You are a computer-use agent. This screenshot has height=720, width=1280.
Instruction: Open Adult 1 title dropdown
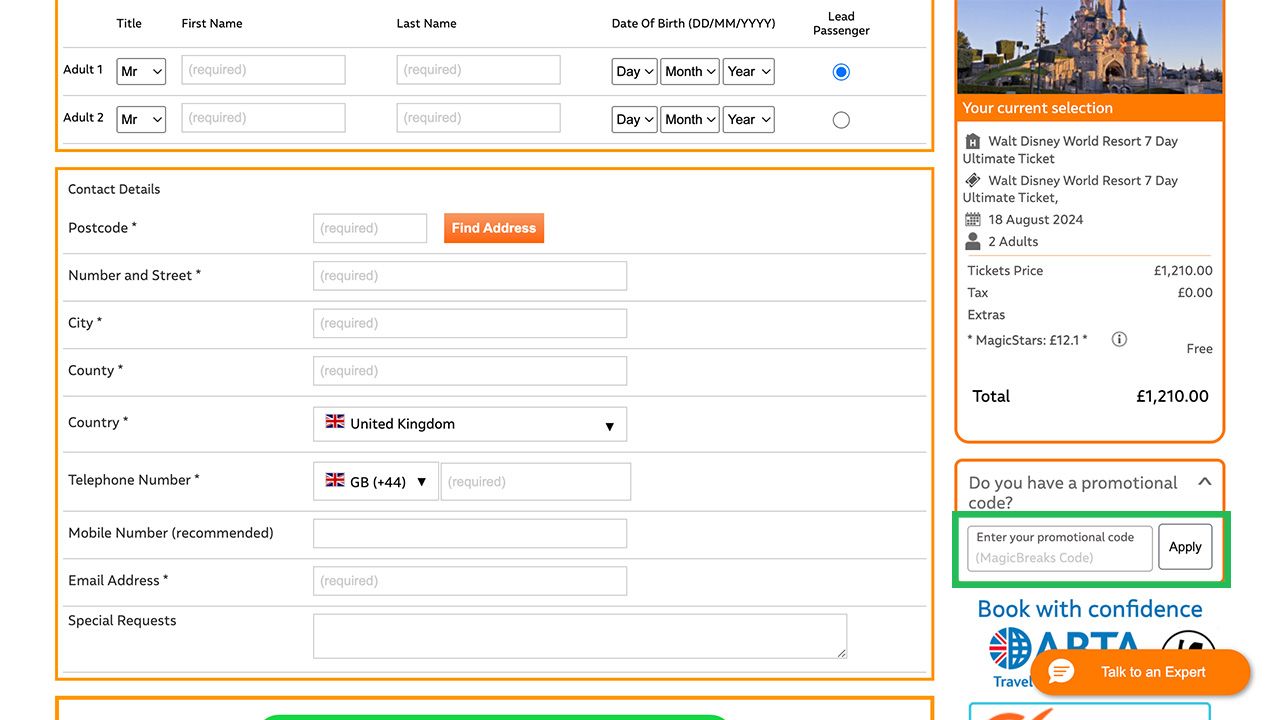pos(141,71)
